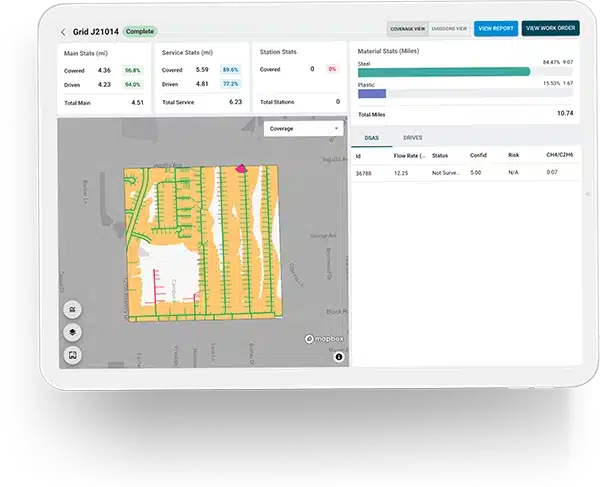Click the View Work Order button
600x487 pixels.
click(x=550, y=28)
